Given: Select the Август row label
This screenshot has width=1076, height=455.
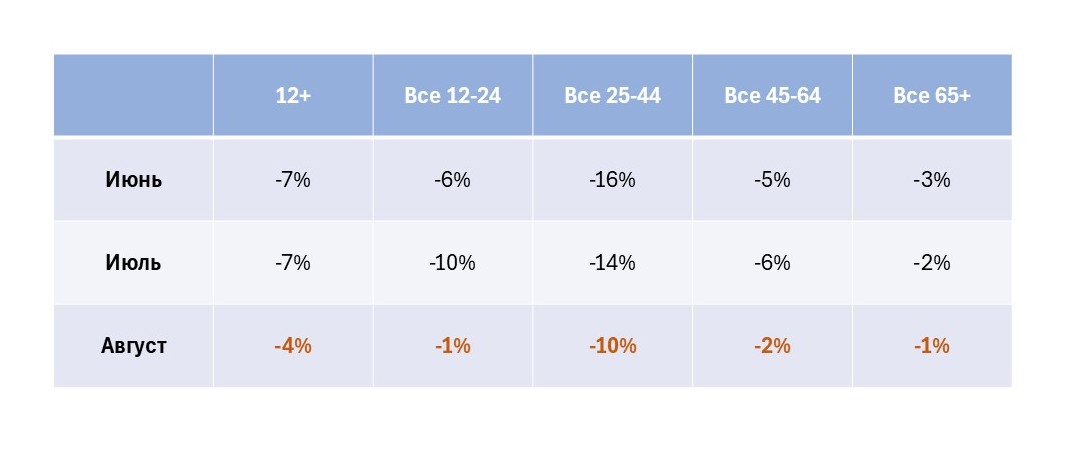Looking at the screenshot, I should pyautogui.click(x=133, y=346).
